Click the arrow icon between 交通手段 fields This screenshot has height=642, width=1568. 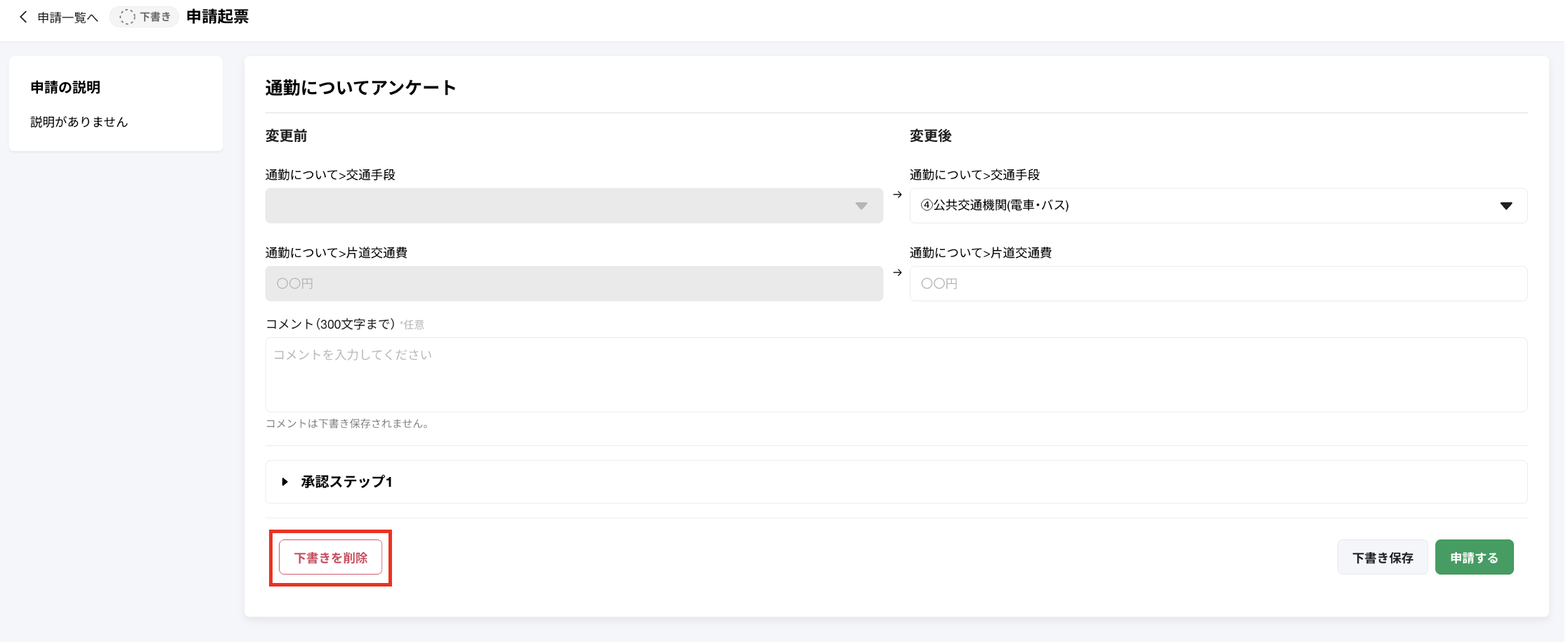pos(897,195)
